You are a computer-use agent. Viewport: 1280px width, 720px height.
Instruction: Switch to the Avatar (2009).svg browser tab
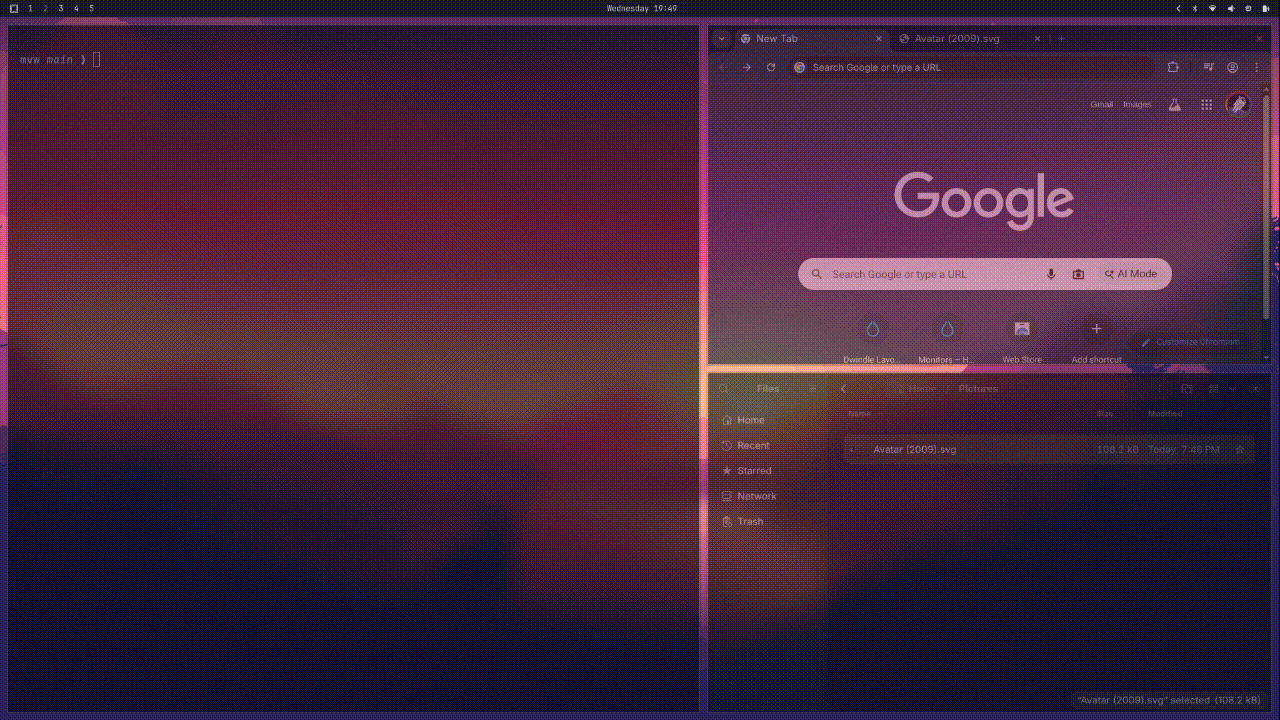pyautogui.click(x=969, y=39)
